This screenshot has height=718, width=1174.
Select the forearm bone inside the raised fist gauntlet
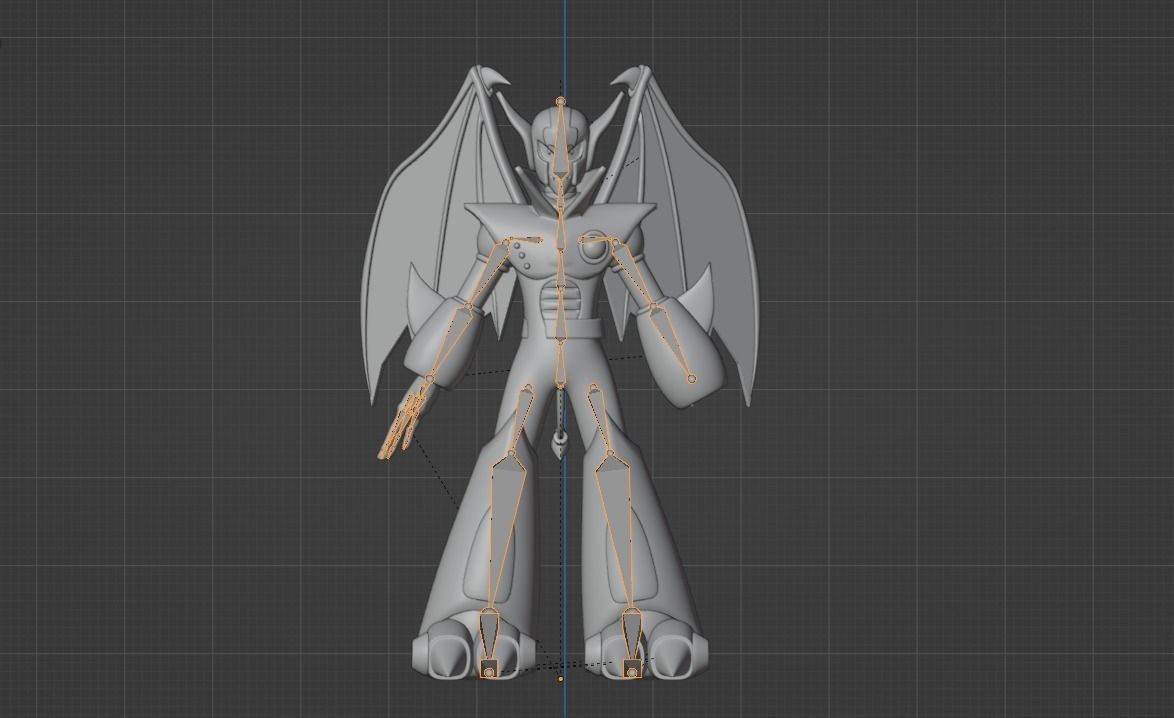[x=672, y=342]
